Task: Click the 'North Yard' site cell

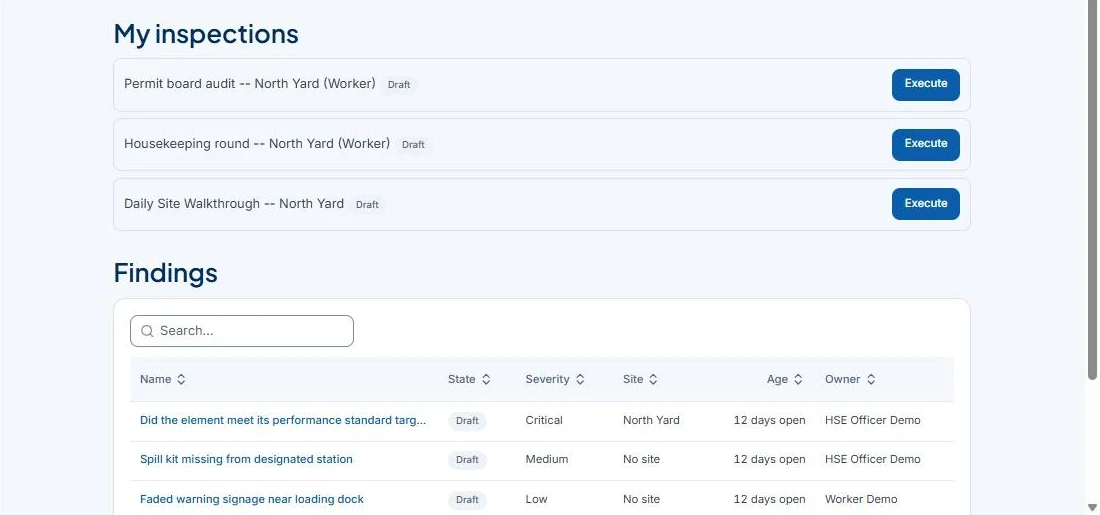Action: [x=651, y=420]
